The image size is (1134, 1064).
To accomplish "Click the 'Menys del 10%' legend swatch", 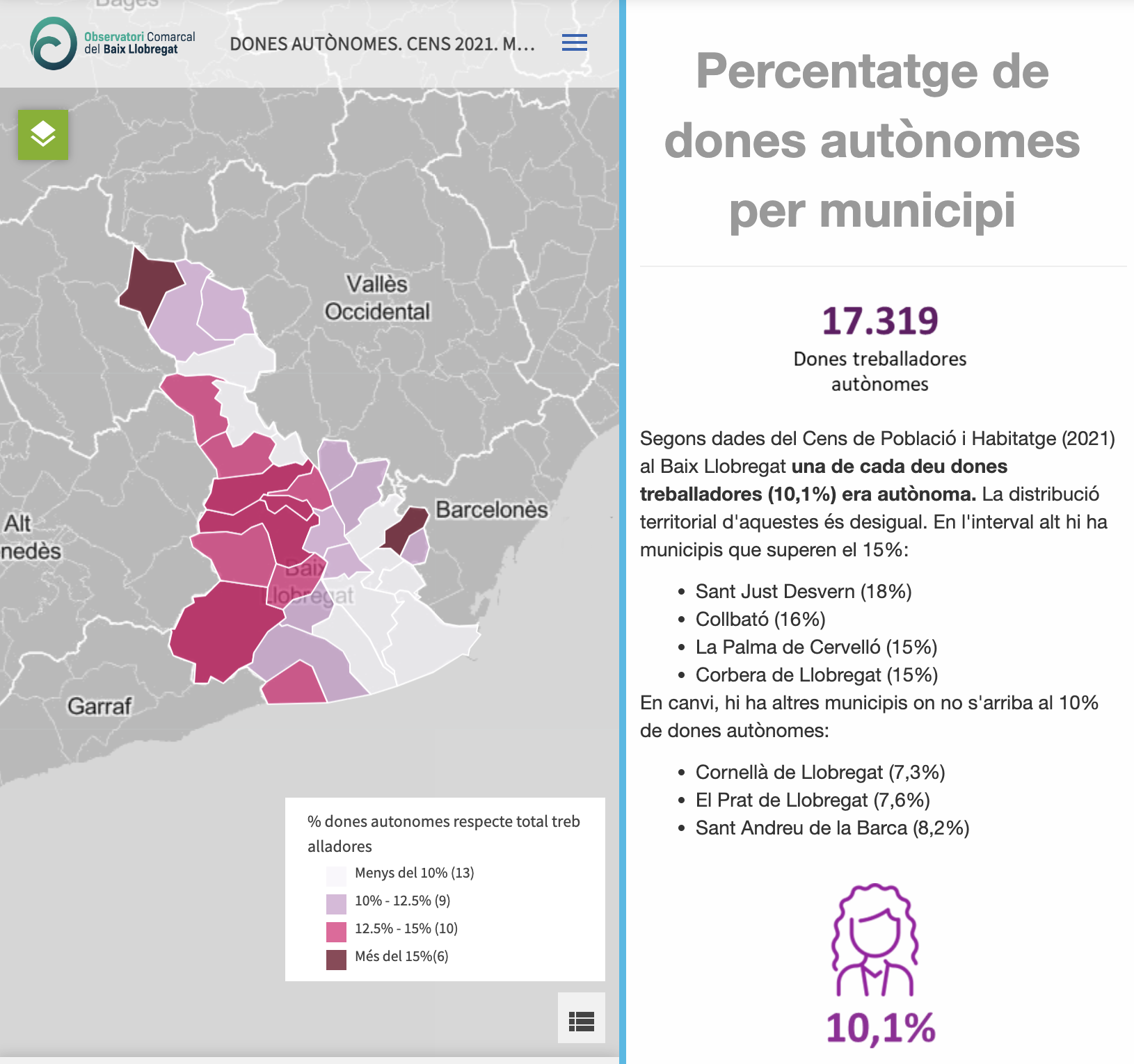I will [x=336, y=874].
